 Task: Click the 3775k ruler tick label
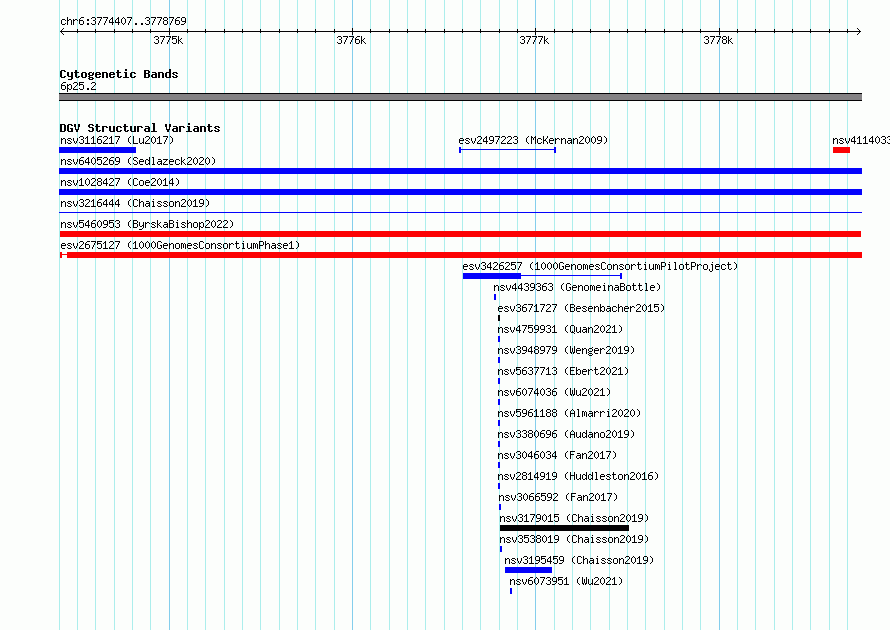[169, 40]
